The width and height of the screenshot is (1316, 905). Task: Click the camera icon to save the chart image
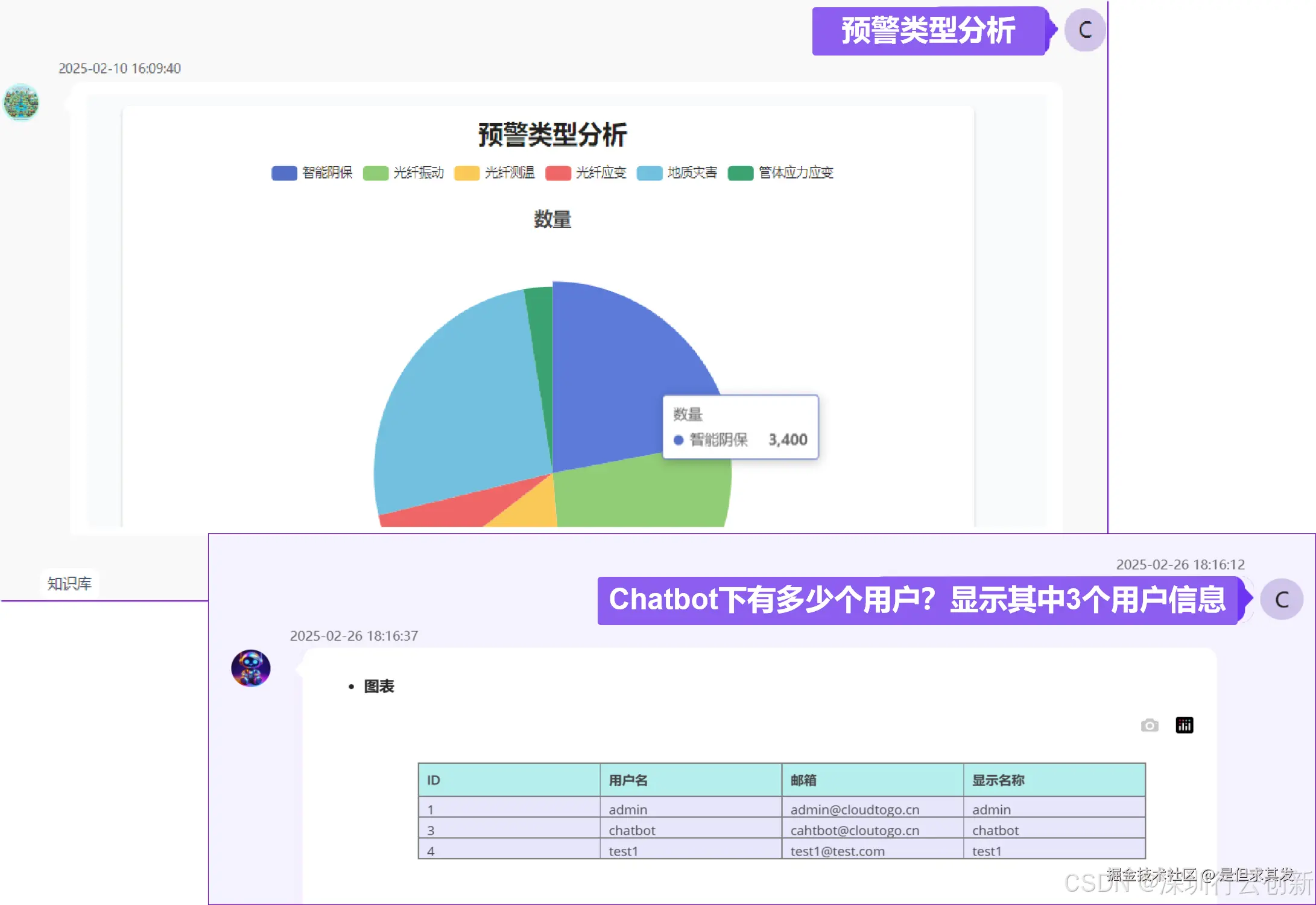tap(1149, 726)
